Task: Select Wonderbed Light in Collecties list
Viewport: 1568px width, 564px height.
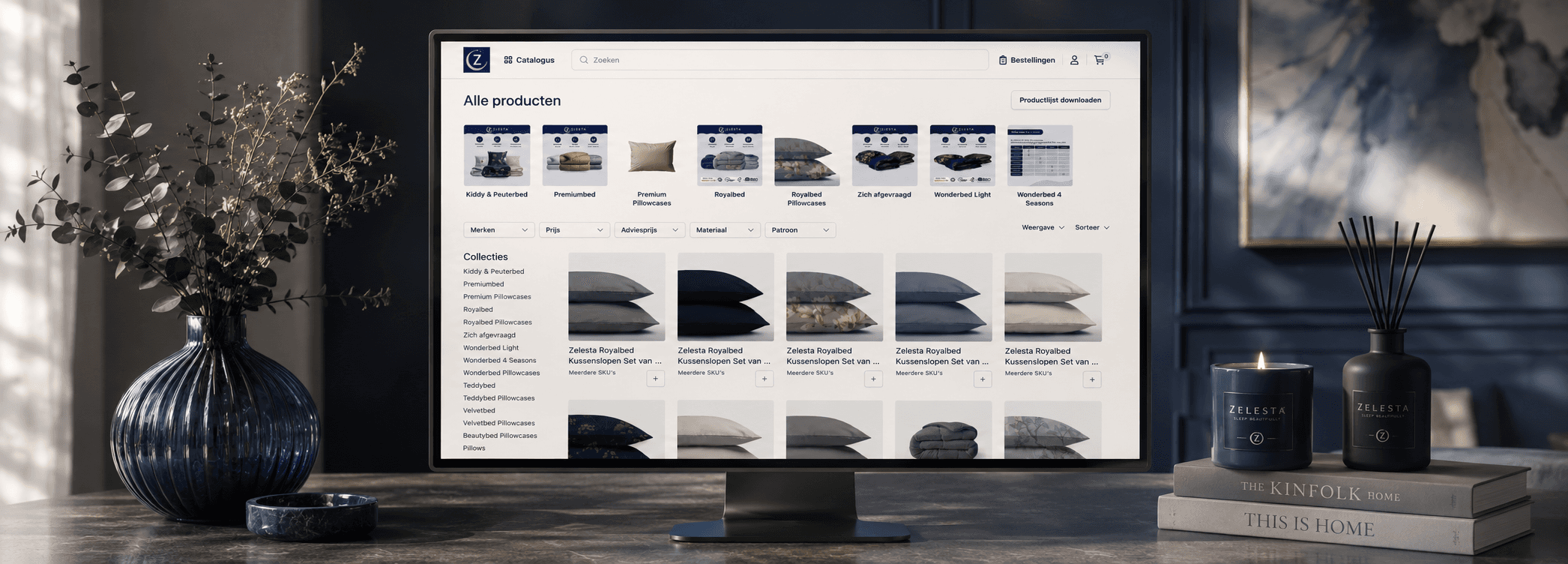Action: click(491, 348)
